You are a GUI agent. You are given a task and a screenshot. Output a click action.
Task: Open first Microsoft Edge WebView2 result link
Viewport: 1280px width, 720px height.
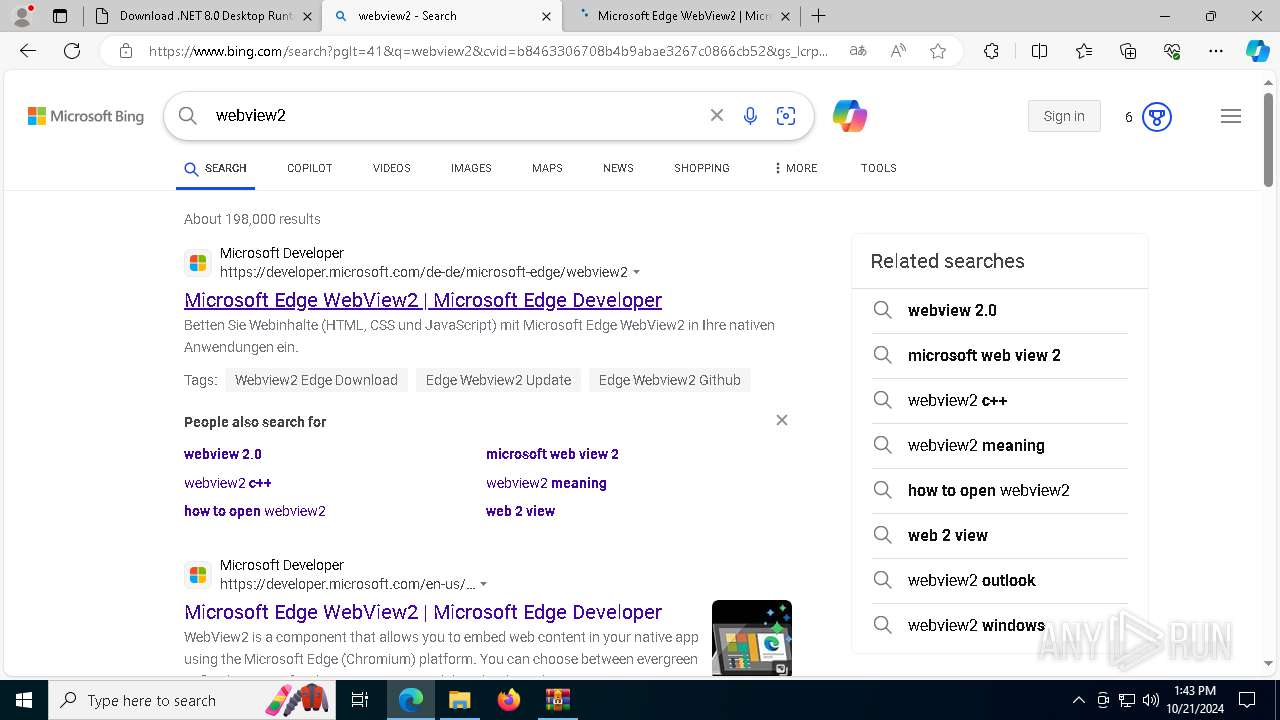click(x=423, y=300)
